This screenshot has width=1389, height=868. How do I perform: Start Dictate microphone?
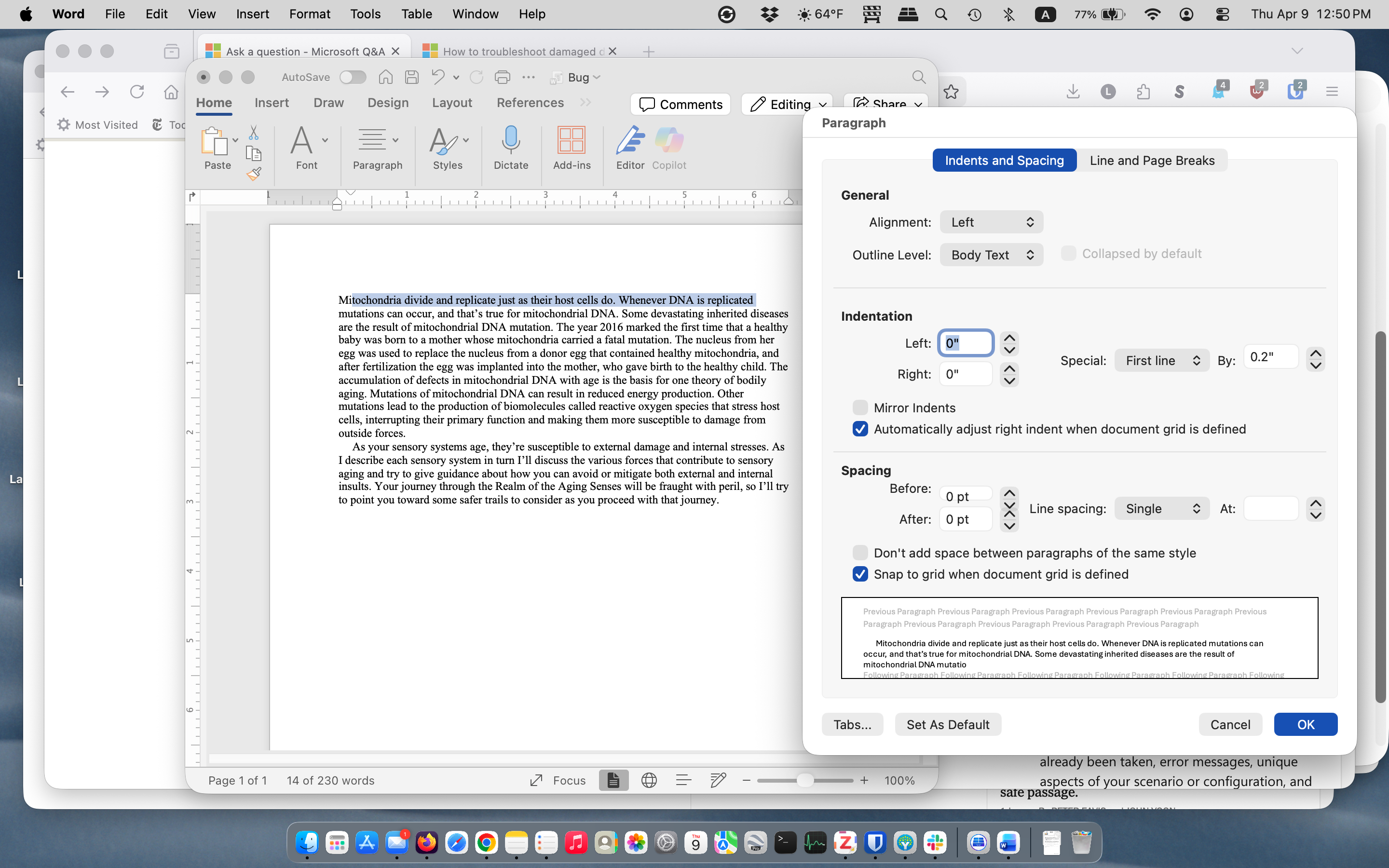point(511,141)
